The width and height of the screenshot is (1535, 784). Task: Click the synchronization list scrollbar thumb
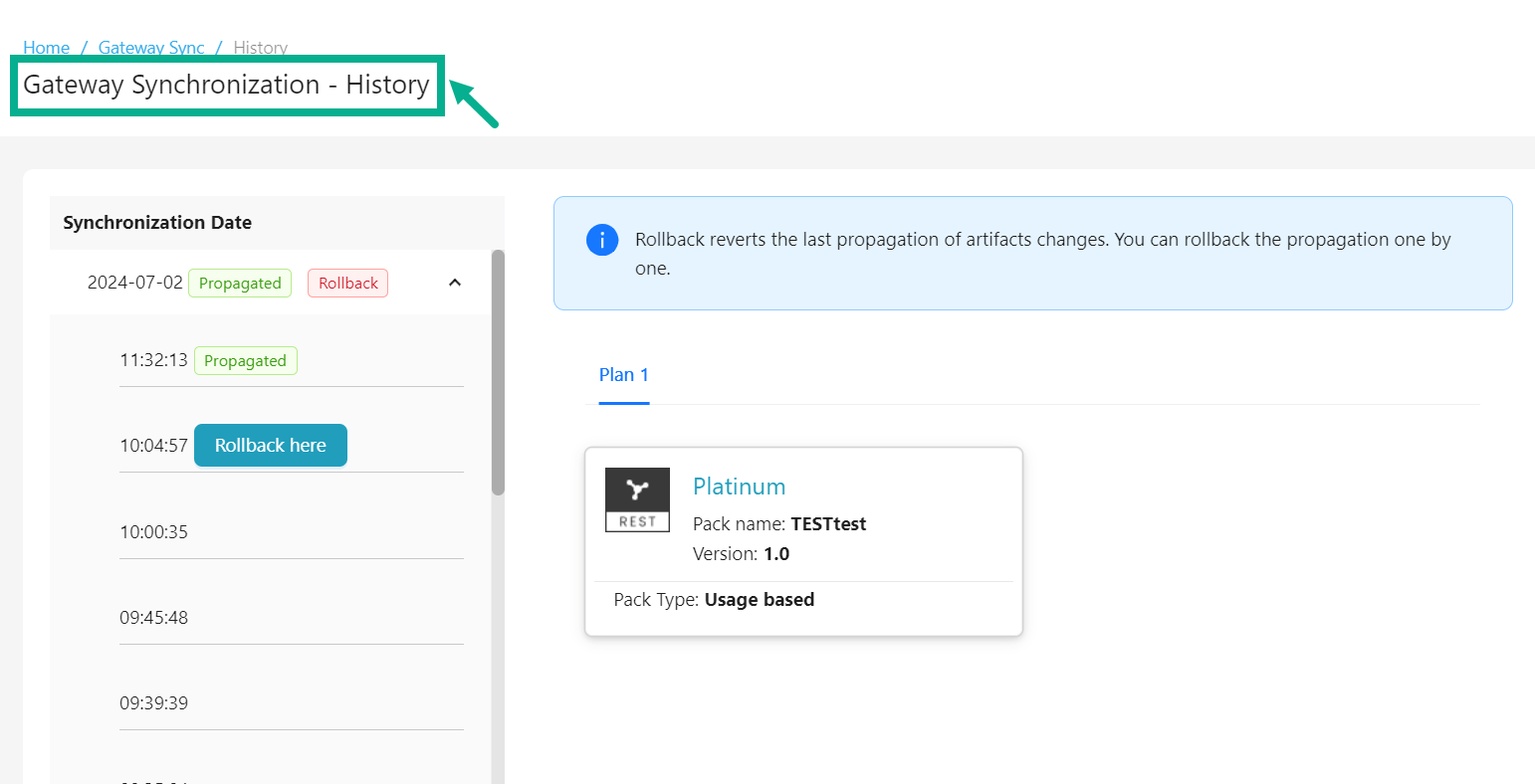click(x=498, y=372)
